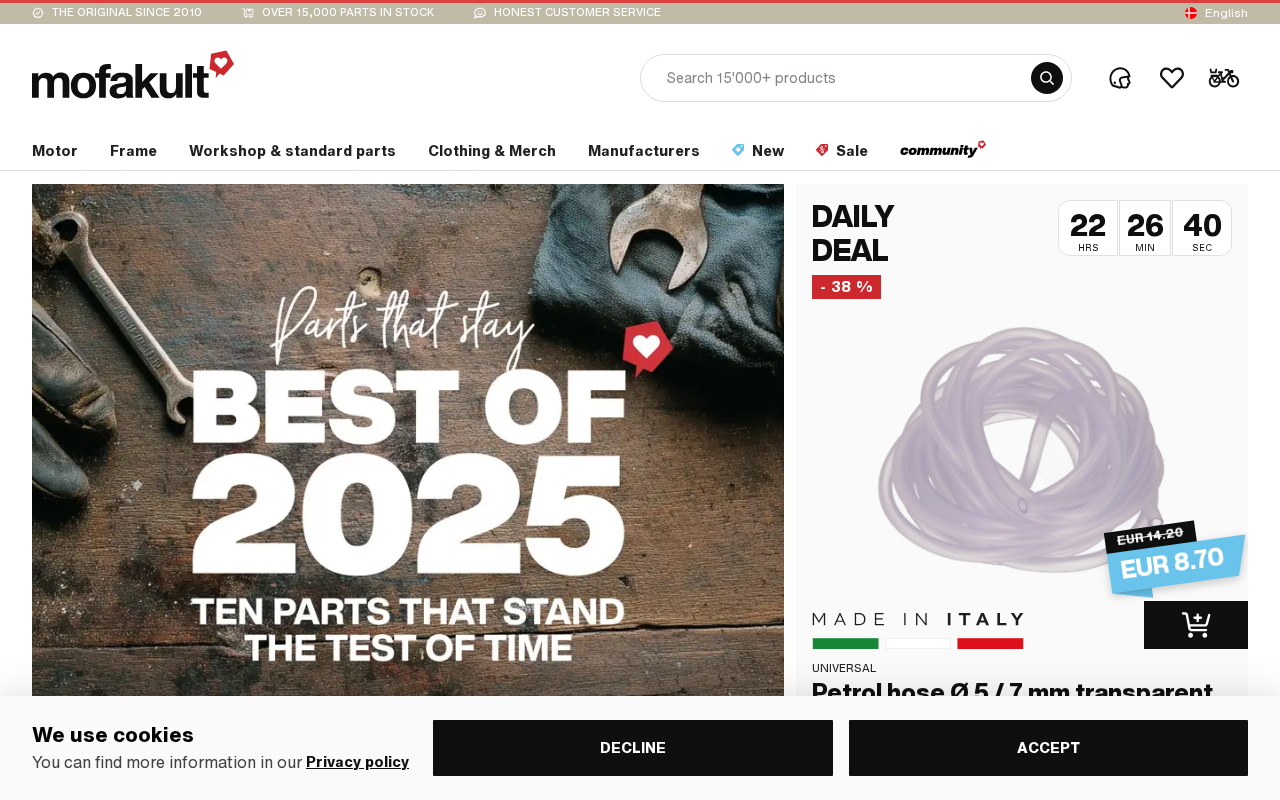
Task: Add daily deal to cart icon
Action: (x=1196, y=625)
